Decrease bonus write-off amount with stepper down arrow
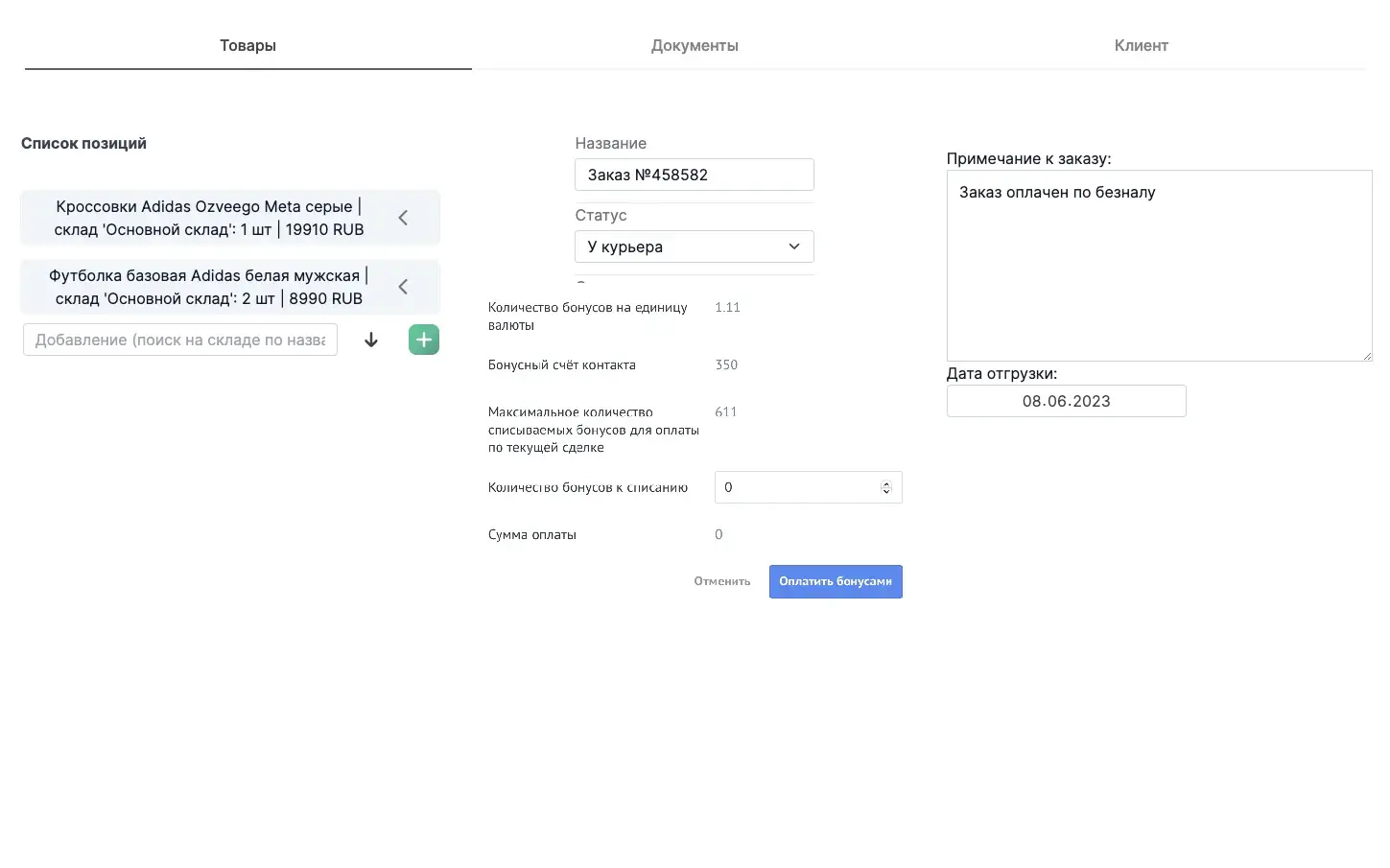This screenshot has height=868, width=1390. pos(885,492)
